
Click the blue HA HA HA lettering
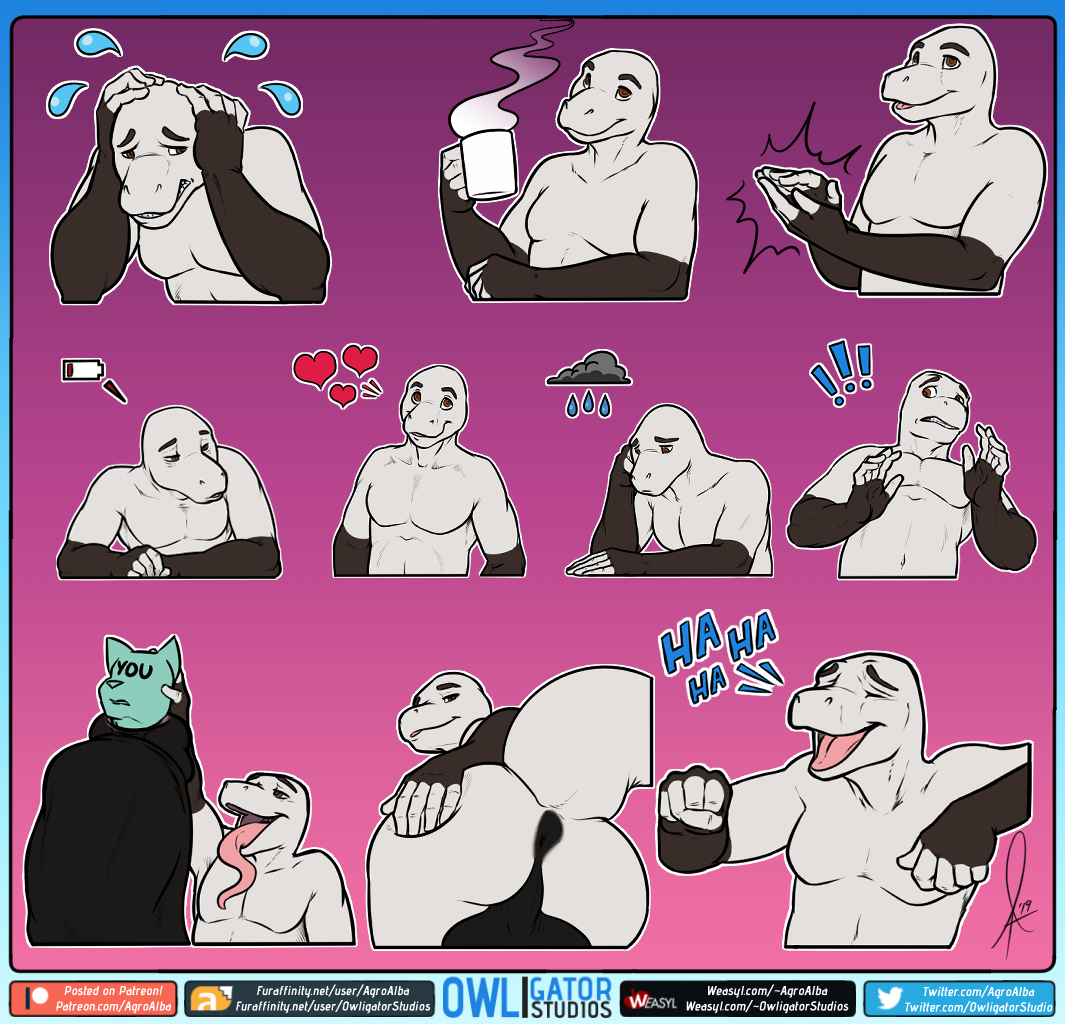(x=721, y=656)
